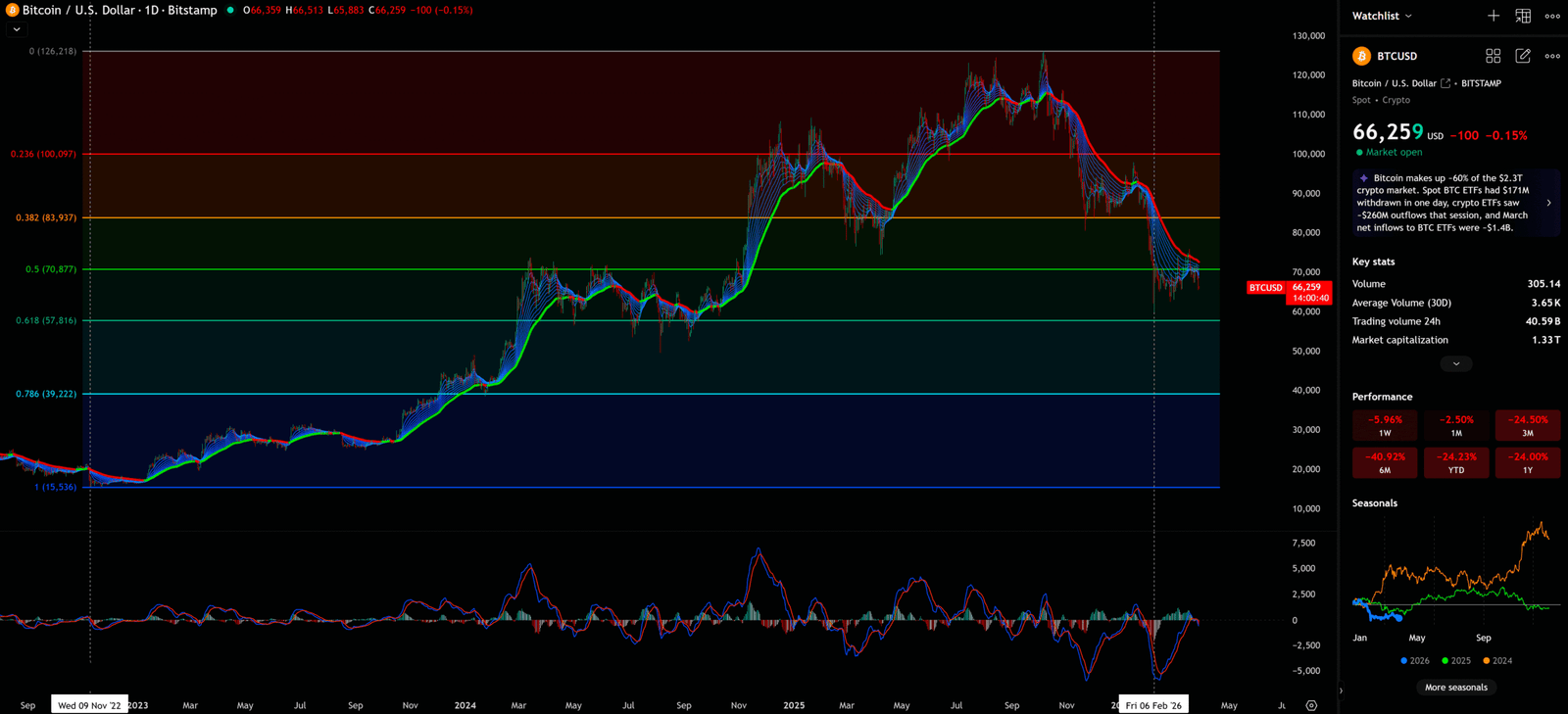Viewport: 1568px width, 714px height.
Task: Select the YTD performance tile
Action: click(x=1456, y=462)
